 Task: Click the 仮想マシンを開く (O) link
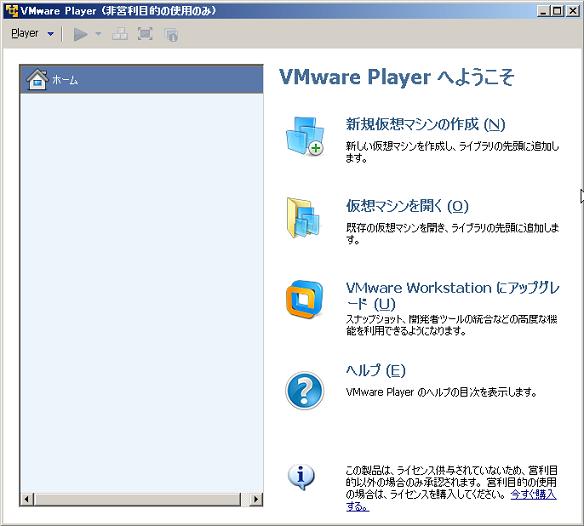click(407, 206)
